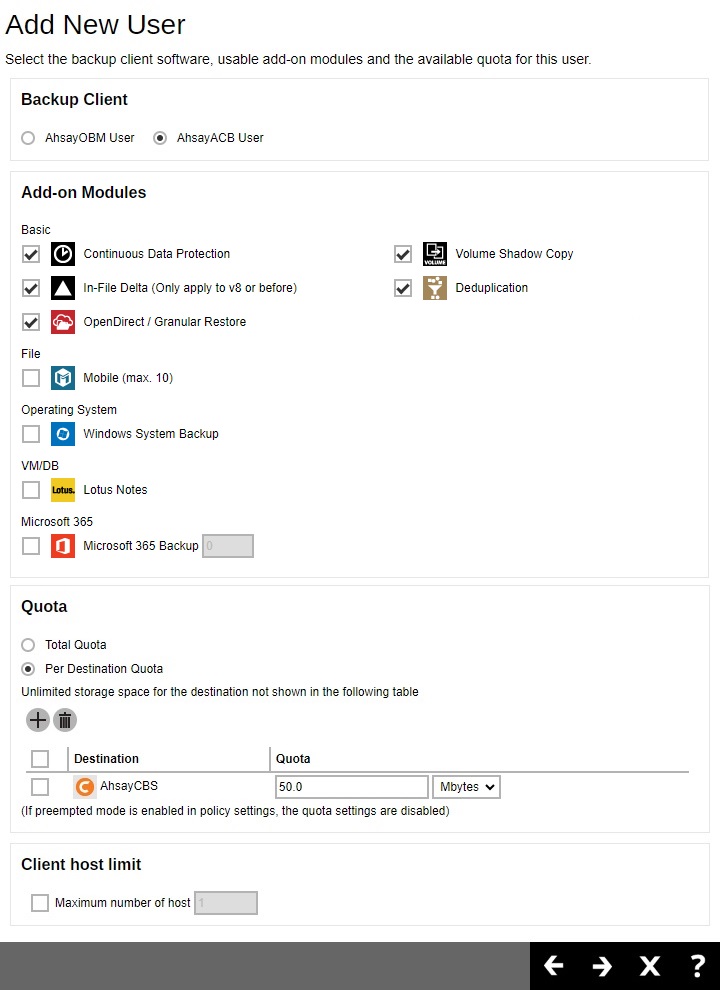The height and width of the screenshot is (990, 720).
Task: Disable the Volume Shadow Copy checkbox
Action: [403, 254]
